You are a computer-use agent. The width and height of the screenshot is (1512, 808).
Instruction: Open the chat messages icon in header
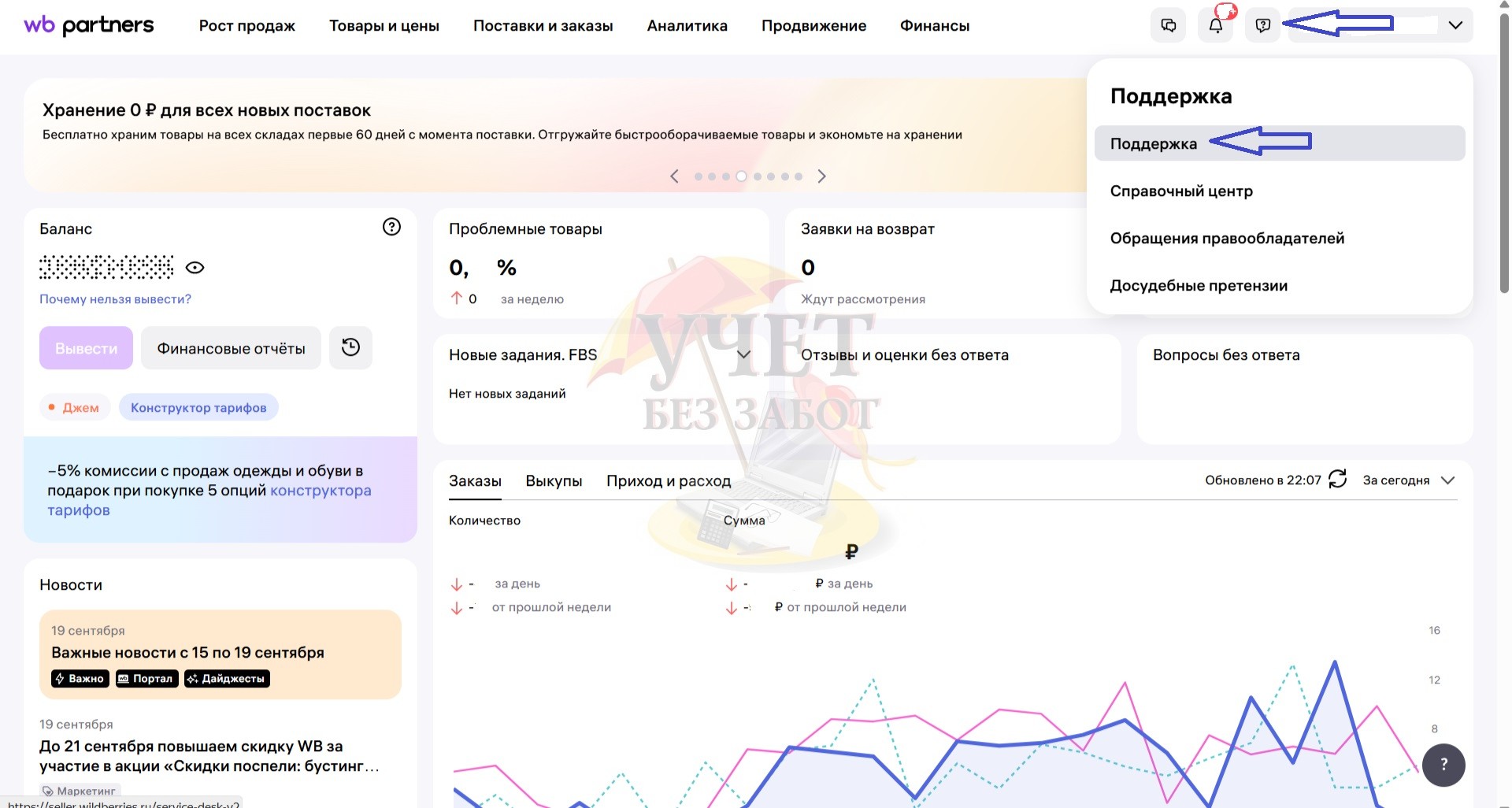tap(1169, 25)
